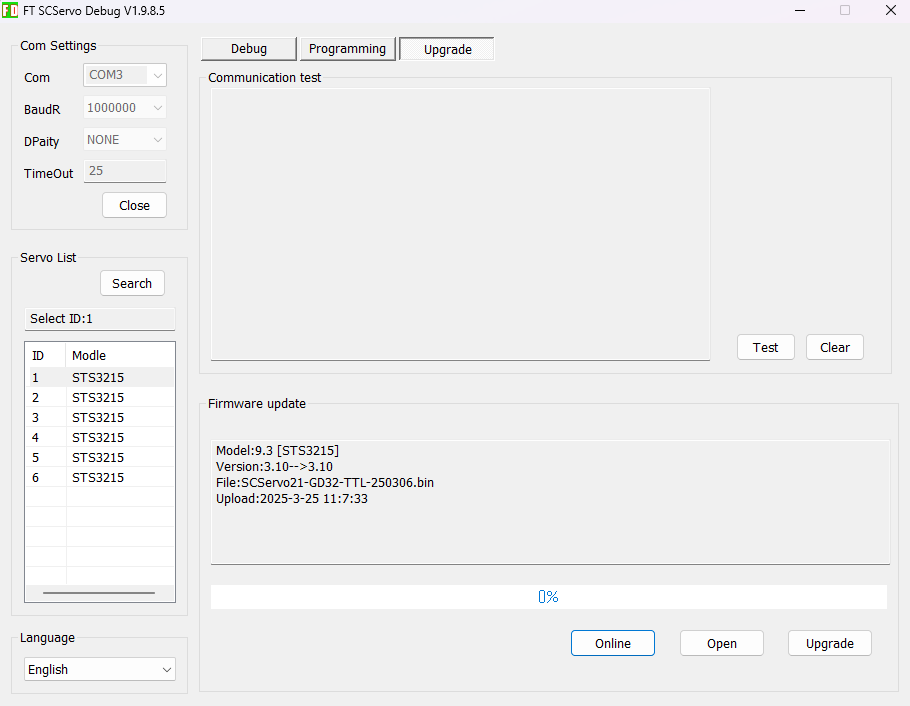
Task: Click the Select ID:1 field
Action: pyautogui.click(x=100, y=319)
